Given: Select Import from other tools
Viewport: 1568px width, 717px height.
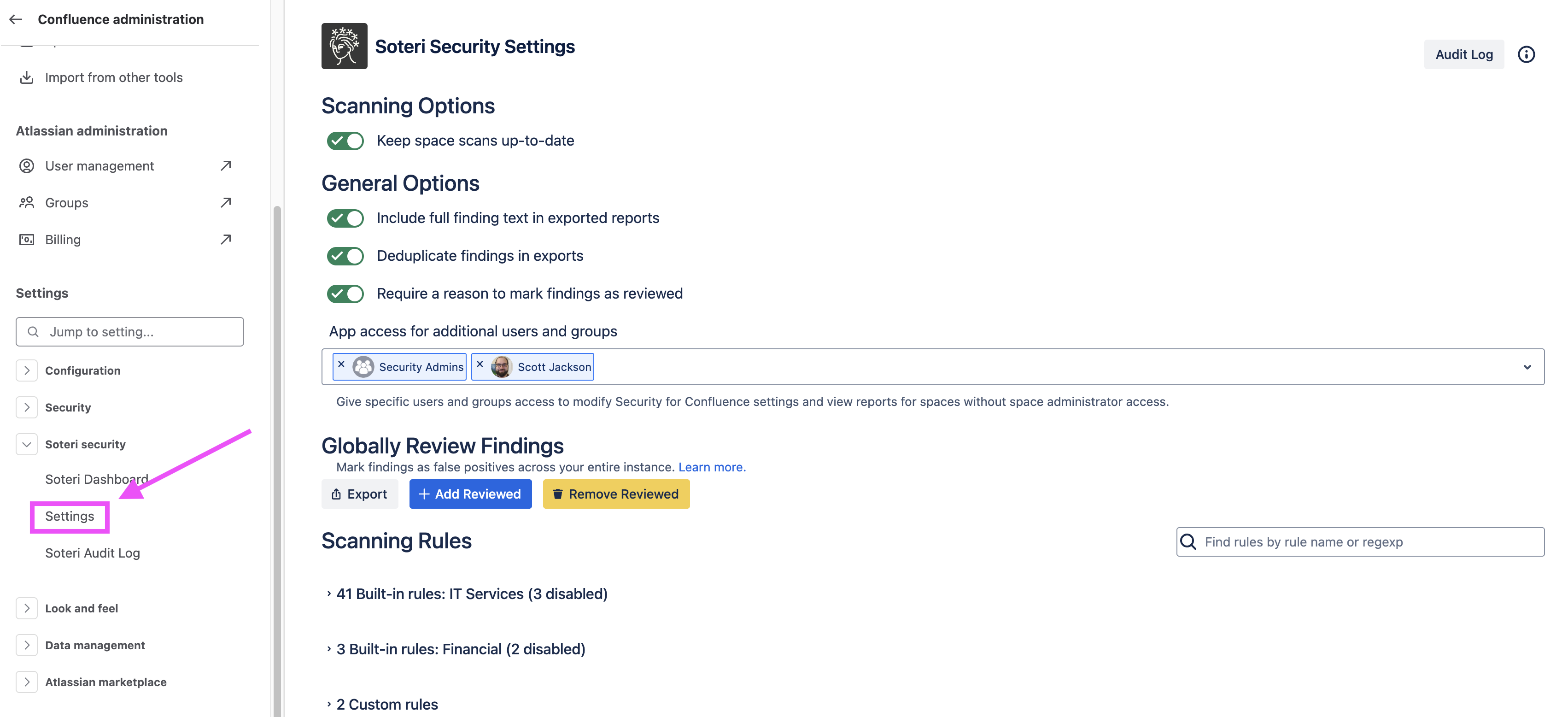Looking at the screenshot, I should (113, 78).
